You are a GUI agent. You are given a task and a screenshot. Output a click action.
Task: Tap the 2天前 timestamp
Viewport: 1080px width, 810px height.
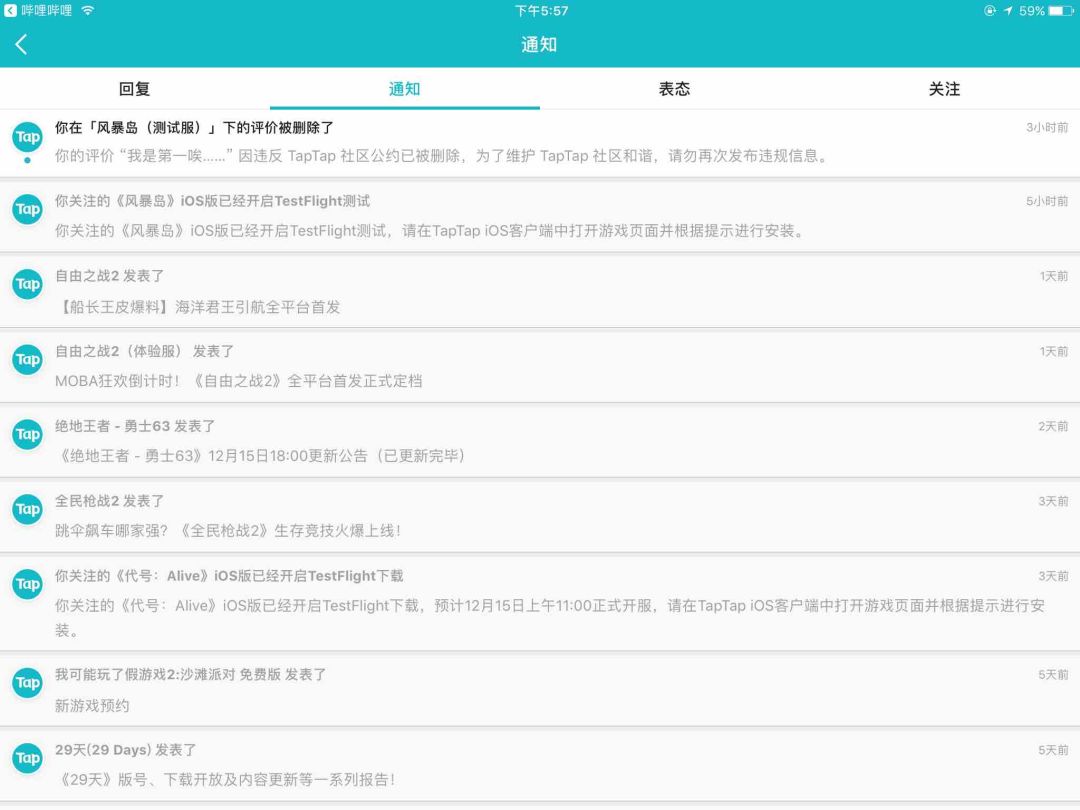pos(1053,426)
